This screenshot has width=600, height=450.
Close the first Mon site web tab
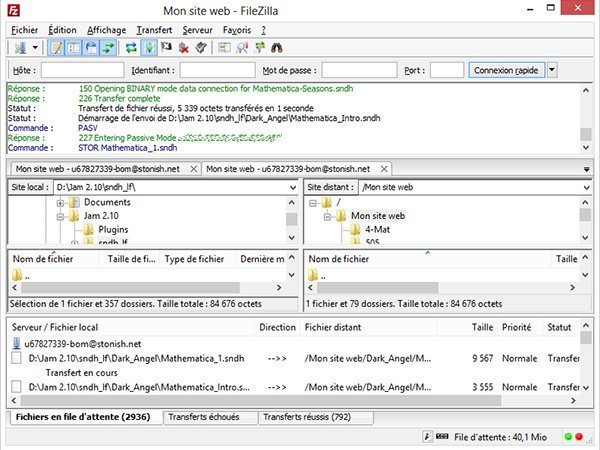pyautogui.click(x=194, y=169)
